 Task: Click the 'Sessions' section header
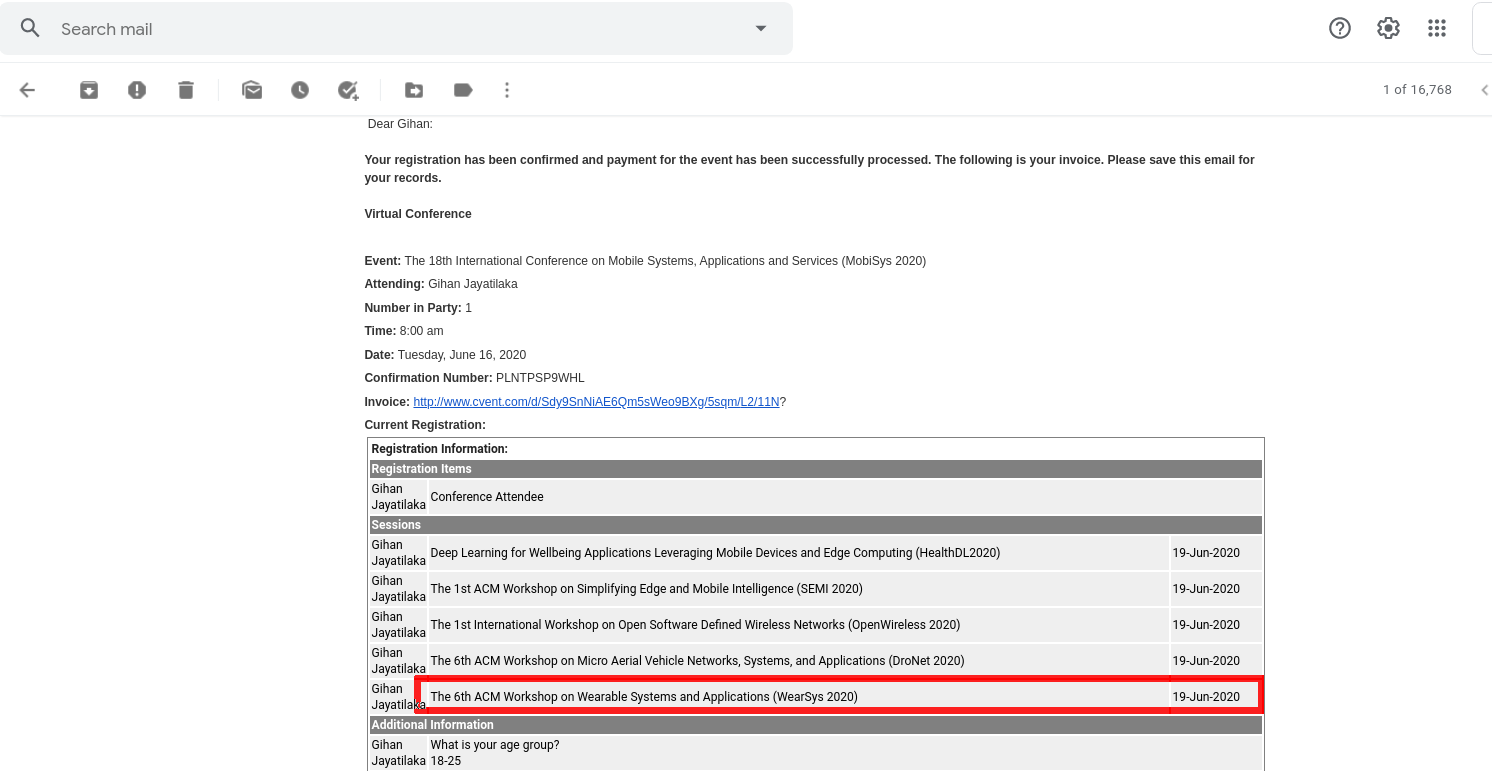(x=815, y=525)
